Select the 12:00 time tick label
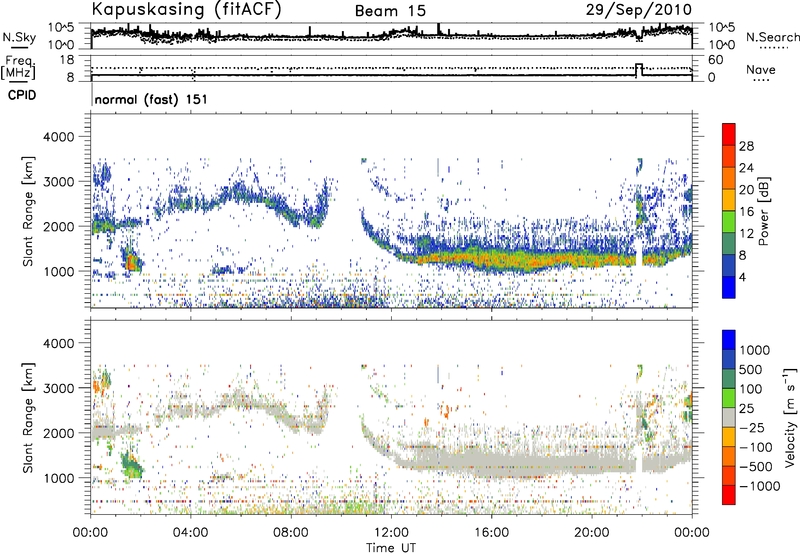The image size is (800, 554). 391,533
